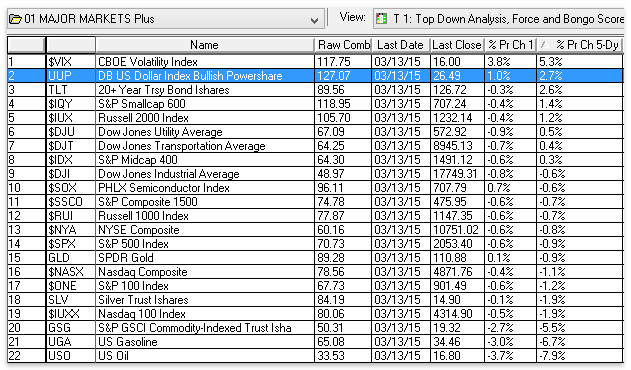Image resolution: width=631 pixels, height=370 pixels.
Task: Click the Nasdaq 100 Index name
Action: coord(142,314)
